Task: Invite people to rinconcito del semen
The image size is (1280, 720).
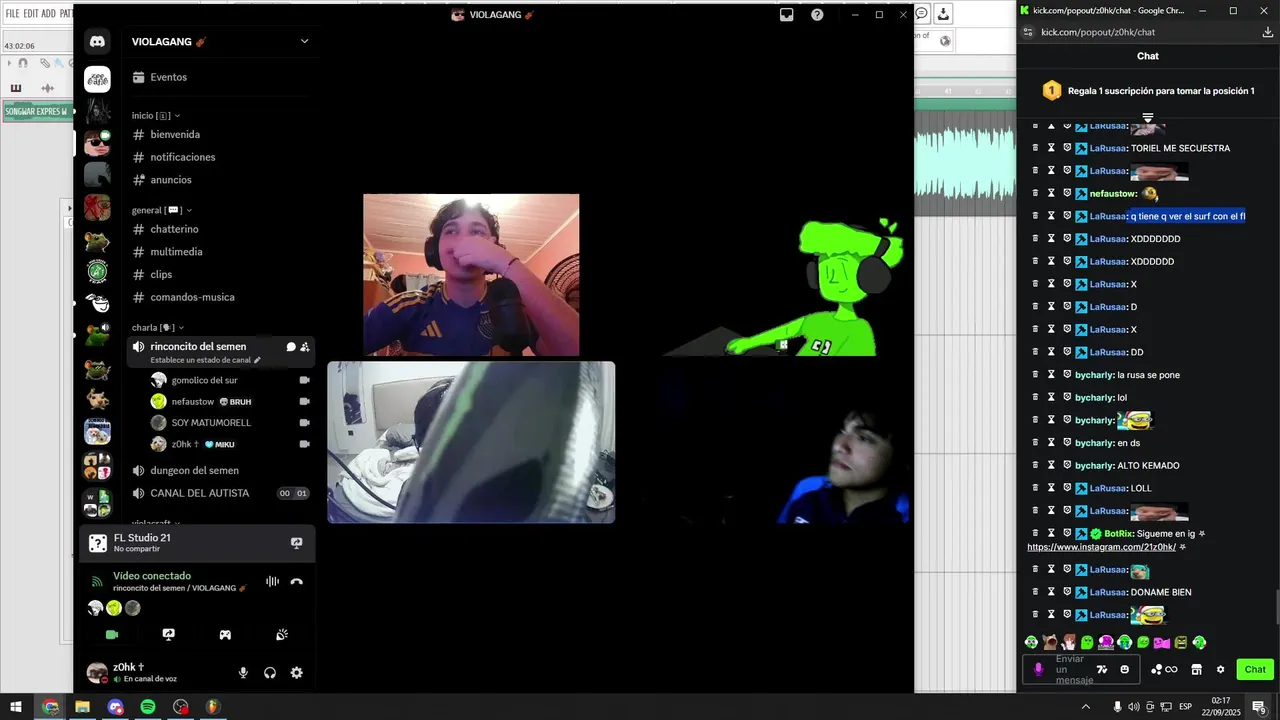Action: coord(305,347)
